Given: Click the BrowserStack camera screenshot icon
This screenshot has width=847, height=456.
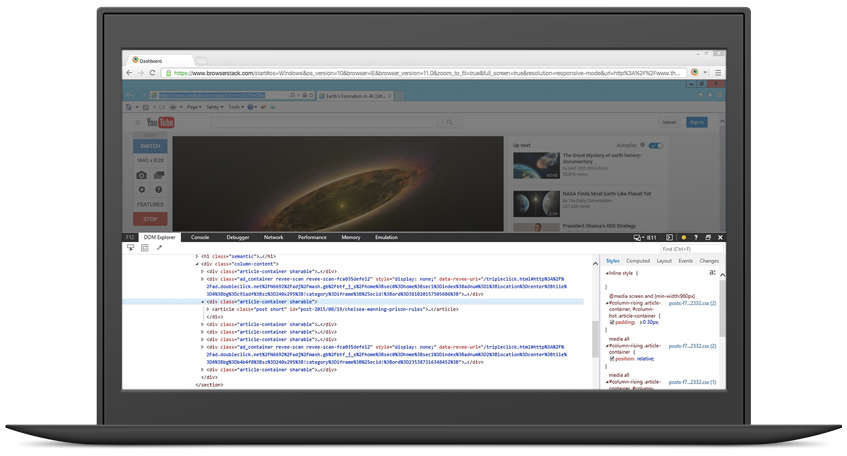Looking at the screenshot, I should coord(142,175).
